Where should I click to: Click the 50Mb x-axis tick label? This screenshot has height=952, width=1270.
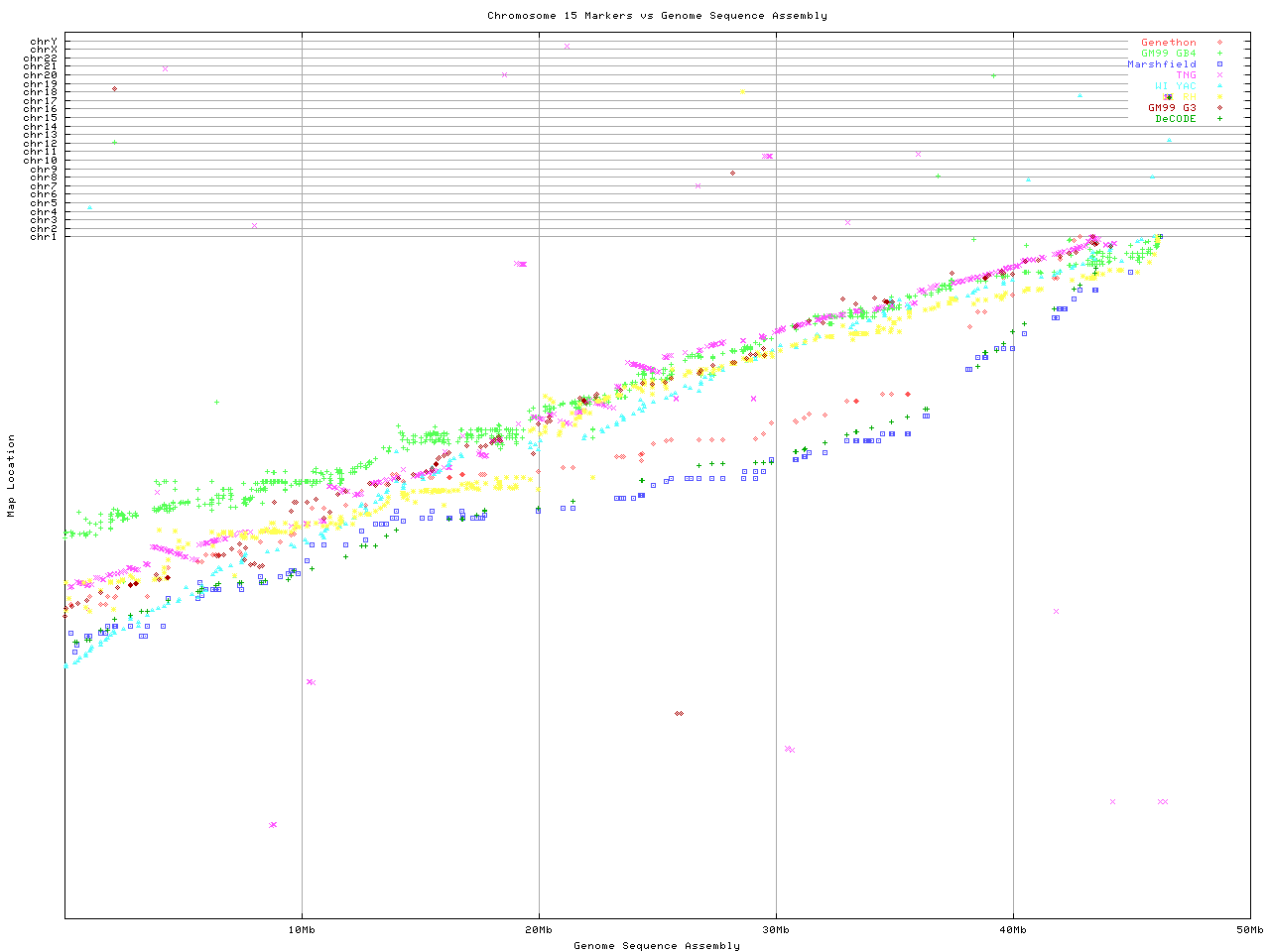click(1249, 930)
